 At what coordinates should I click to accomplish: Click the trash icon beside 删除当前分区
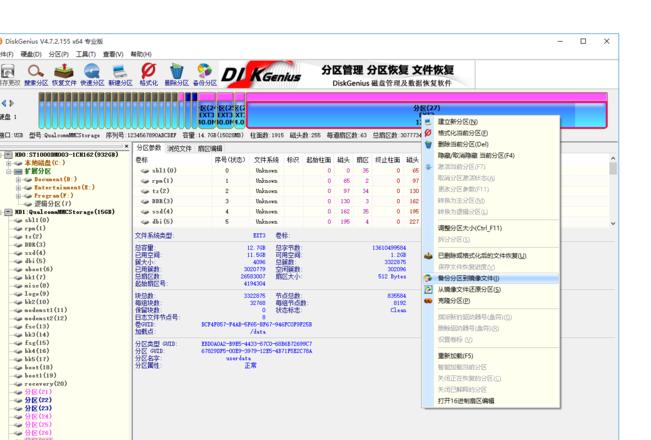click(428, 144)
